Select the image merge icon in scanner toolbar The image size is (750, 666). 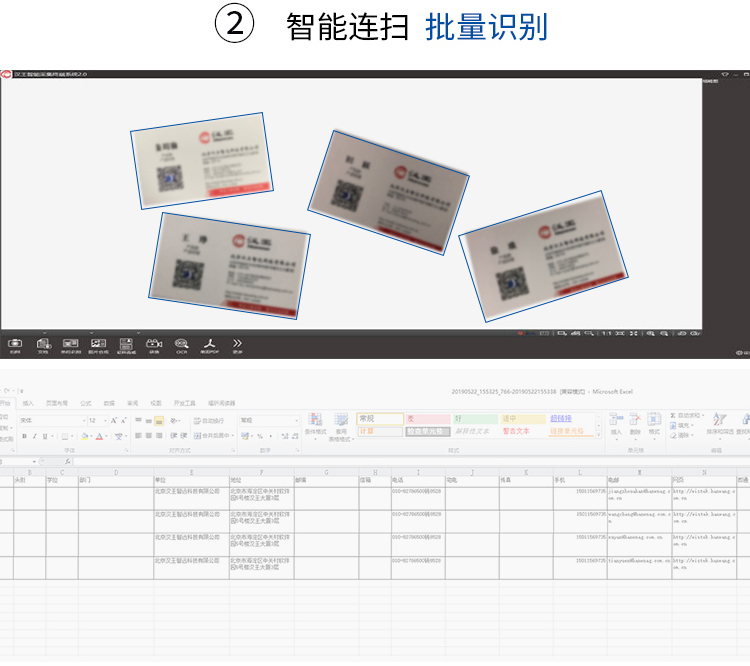pos(98,344)
